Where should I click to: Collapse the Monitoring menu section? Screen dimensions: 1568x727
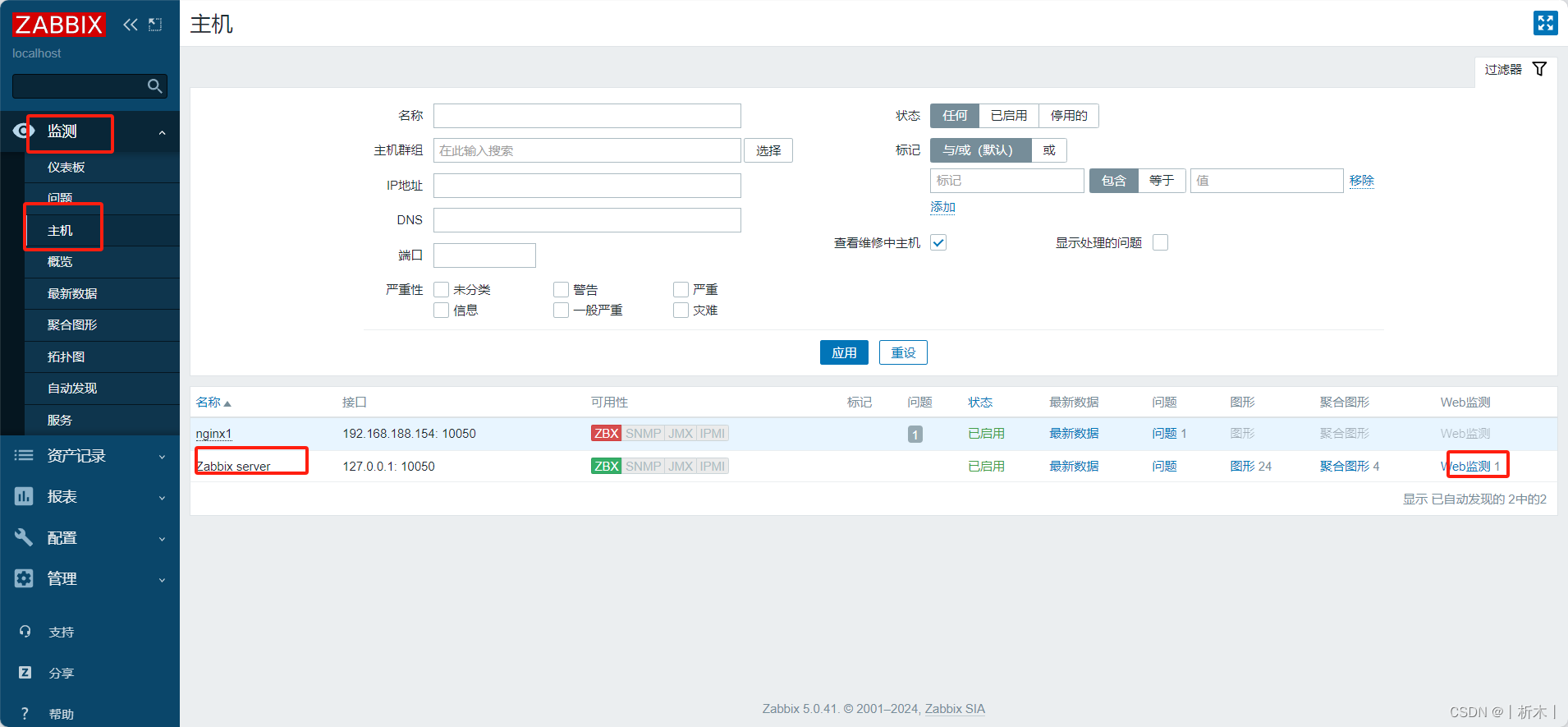click(x=162, y=132)
